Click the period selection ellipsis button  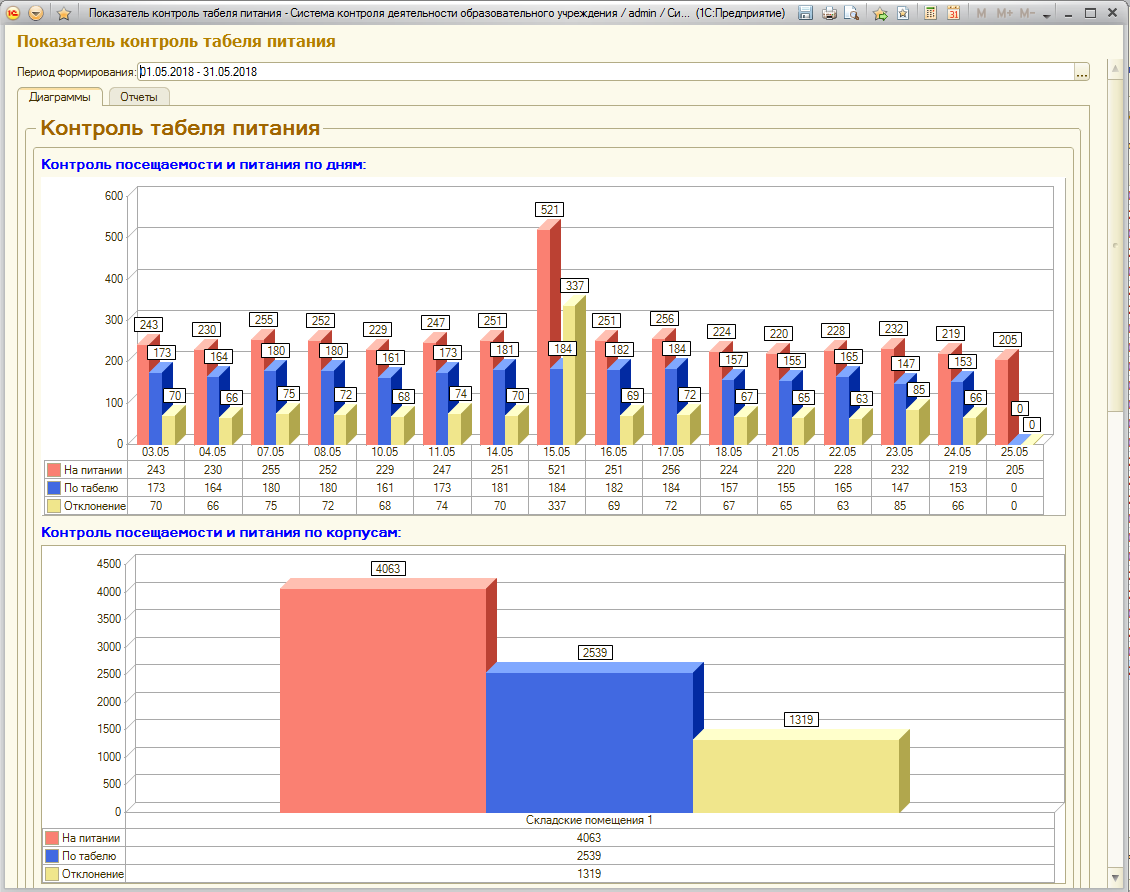1082,71
